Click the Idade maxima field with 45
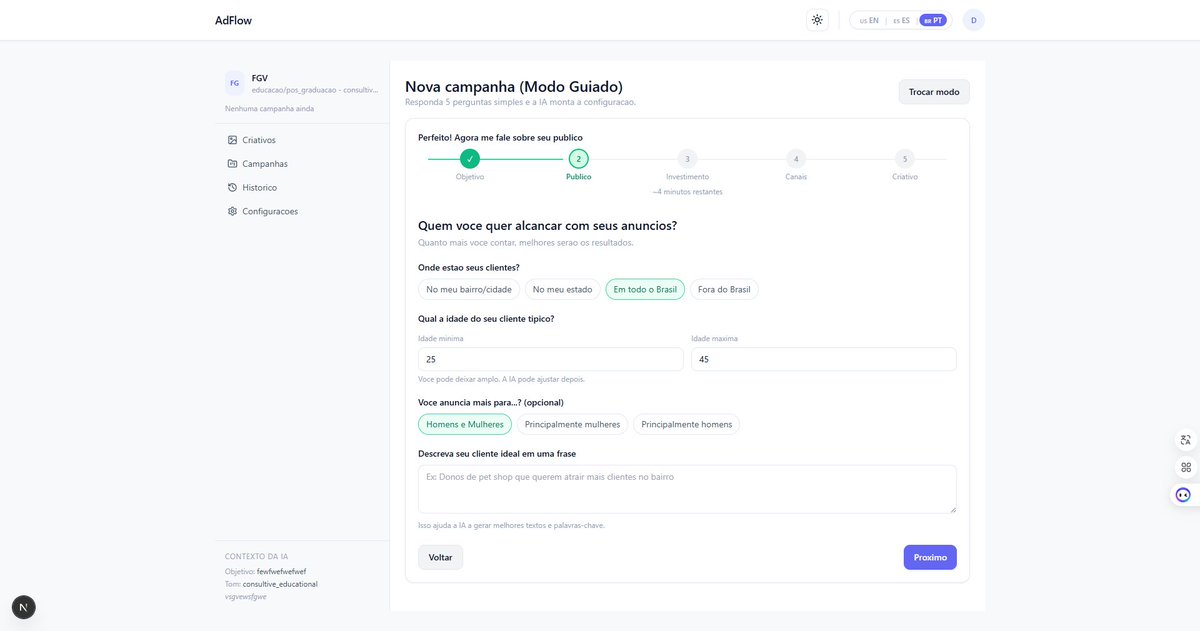Image resolution: width=1200 pixels, height=631 pixels. tap(824, 359)
